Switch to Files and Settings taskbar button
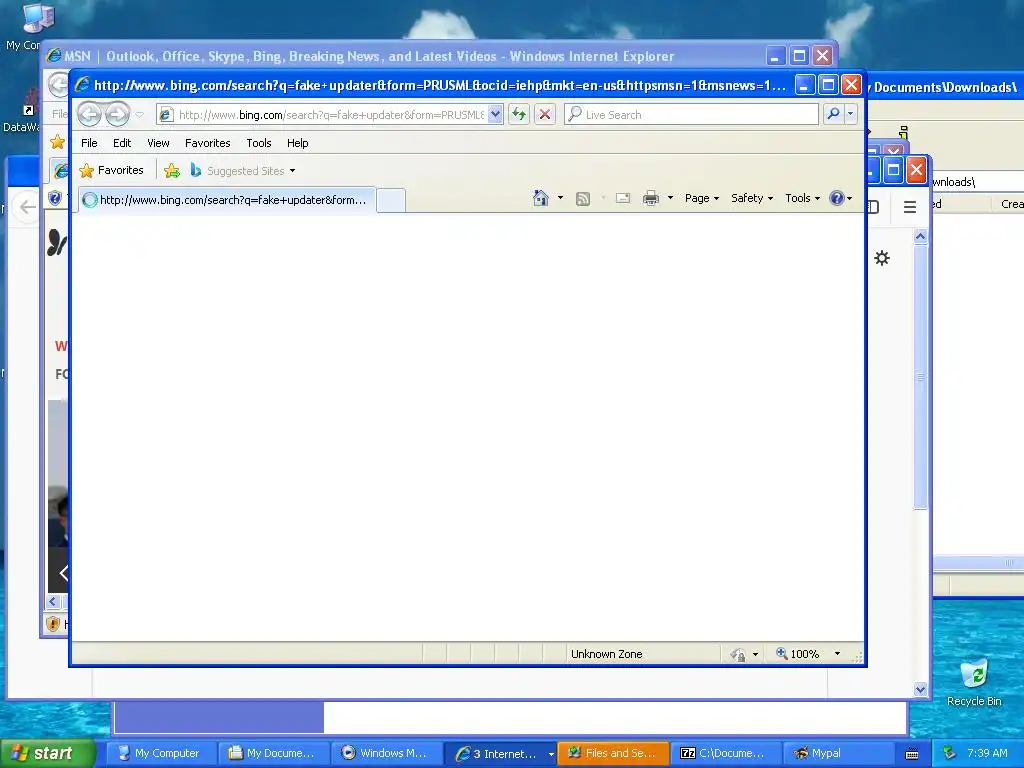Viewport: 1024px width, 768px height. 613,753
